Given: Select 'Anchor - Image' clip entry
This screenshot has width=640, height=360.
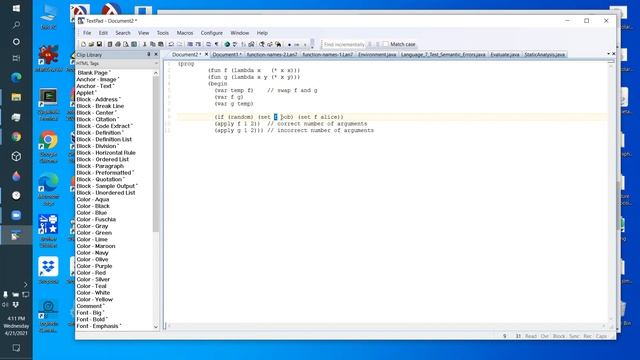Looking at the screenshot, I should tap(98, 80).
